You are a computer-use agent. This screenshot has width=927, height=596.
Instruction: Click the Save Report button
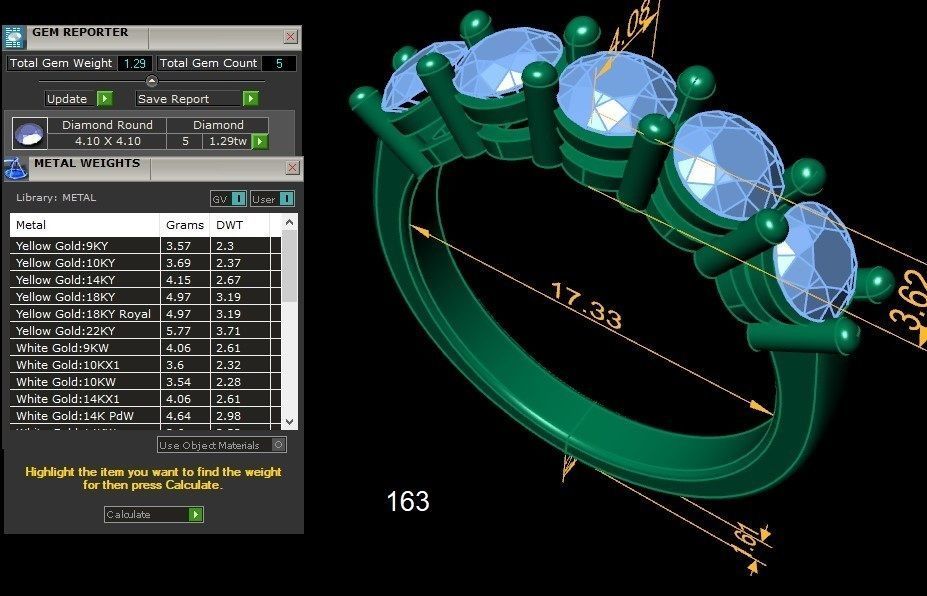point(197,99)
